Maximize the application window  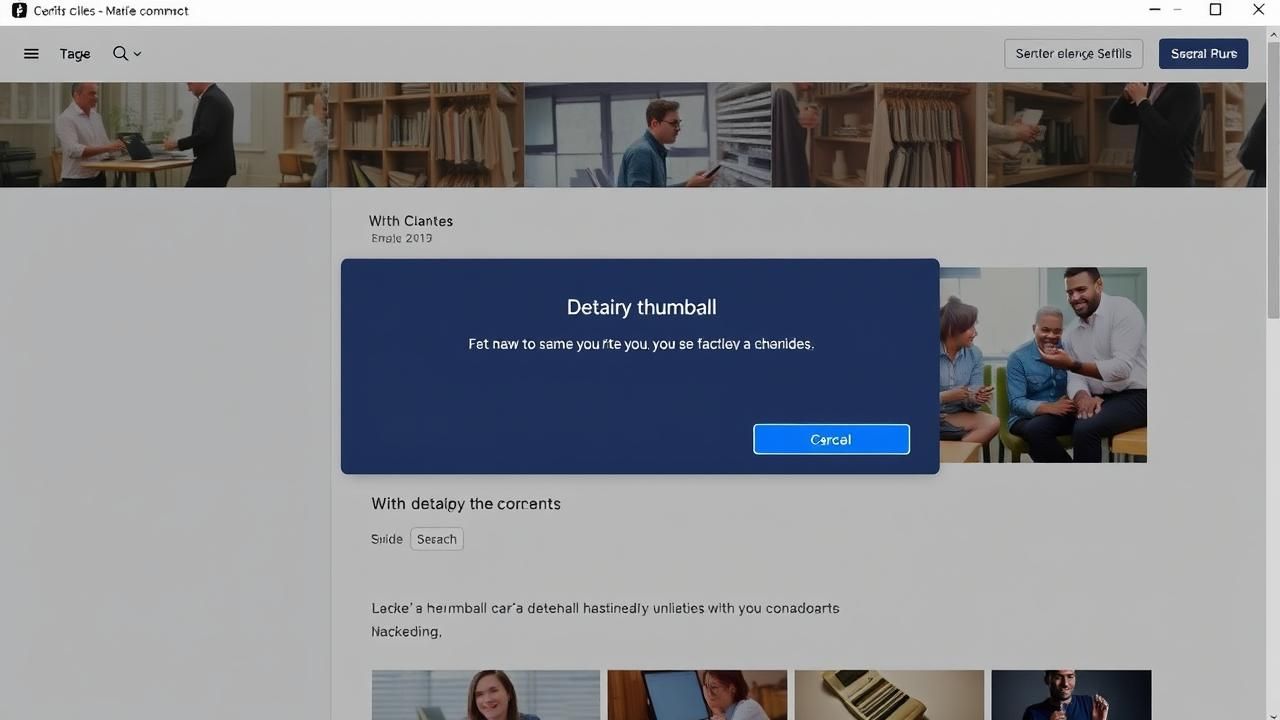click(1215, 10)
